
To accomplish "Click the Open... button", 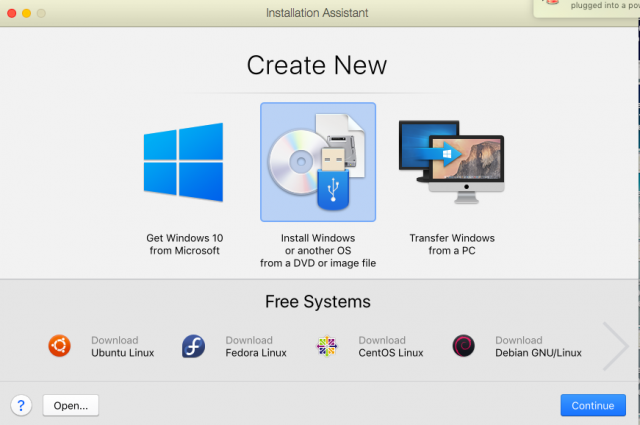I will point(71,405).
